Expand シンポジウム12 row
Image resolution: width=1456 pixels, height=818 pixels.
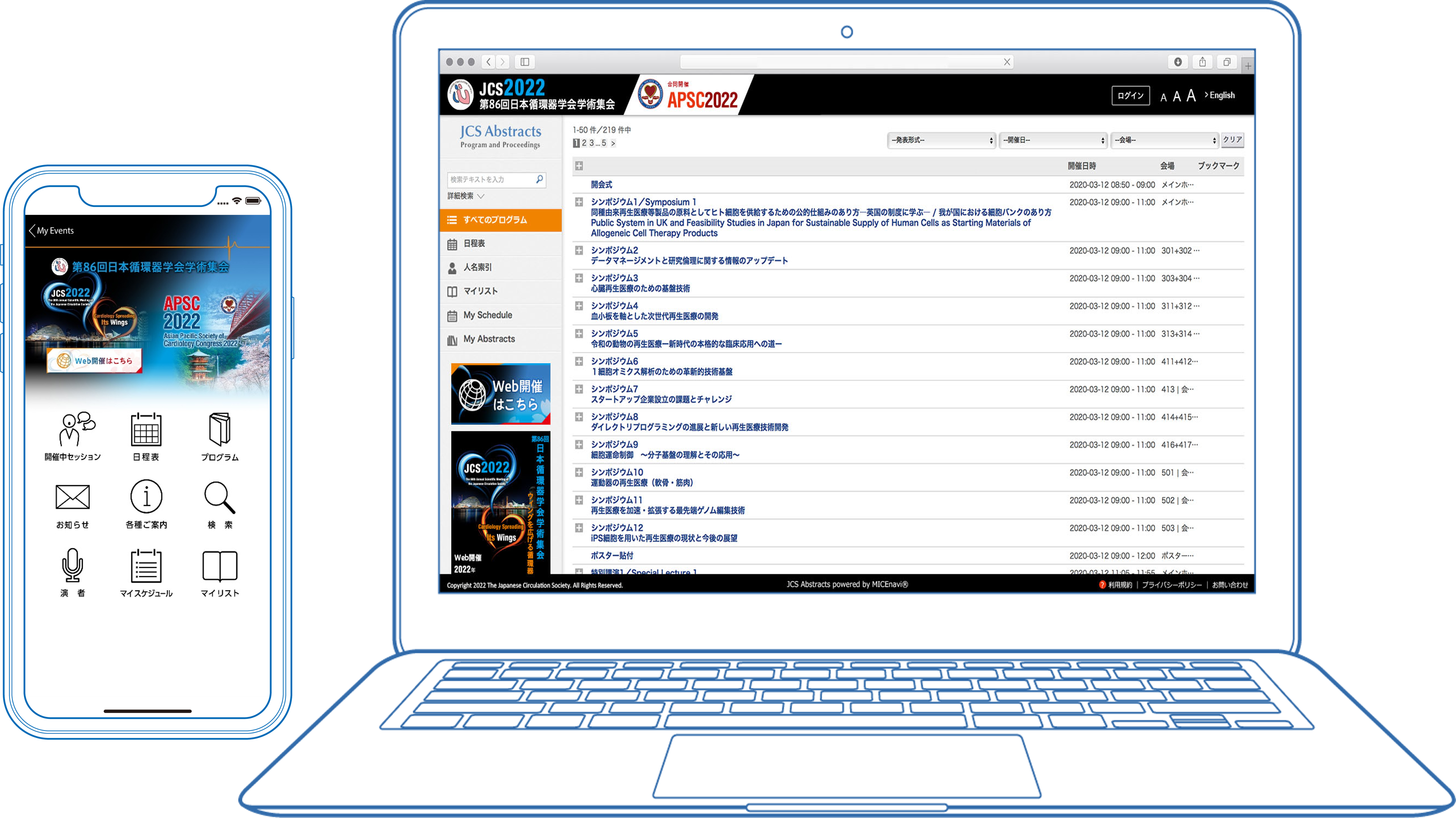(x=579, y=527)
